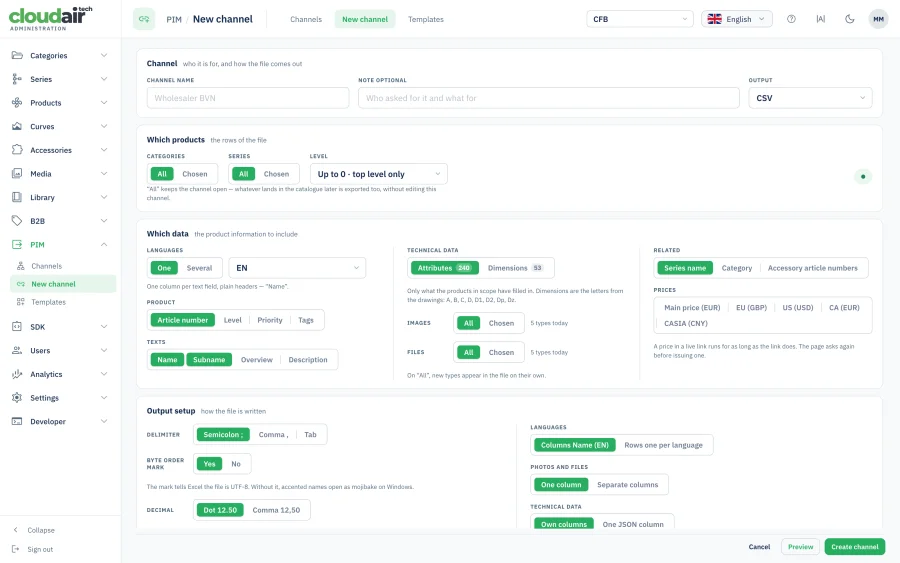The width and height of the screenshot is (900, 563).
Task: Click the Series tree icon in sidebar
Action: tap(17, 79)
